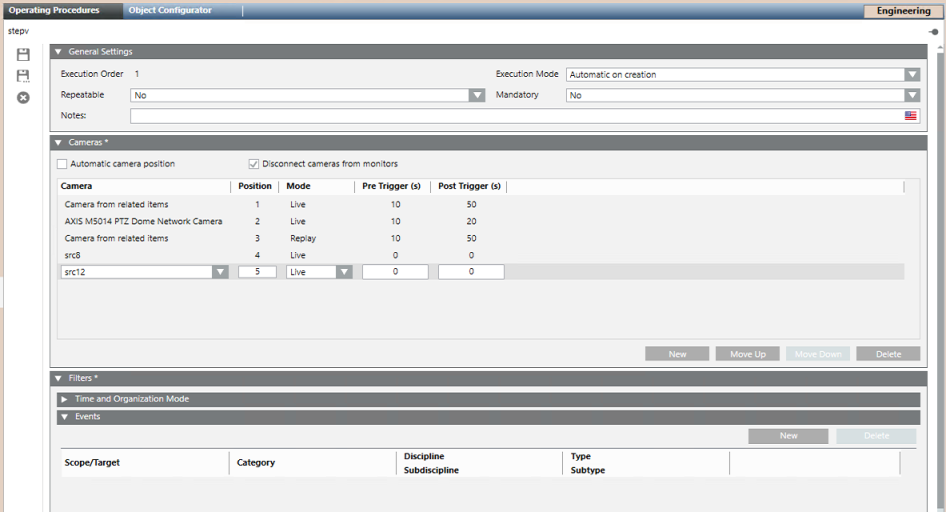Toggle Disconnect cameras from monitors checkbox
The image size is (946, 512).
tap(254, 164)
